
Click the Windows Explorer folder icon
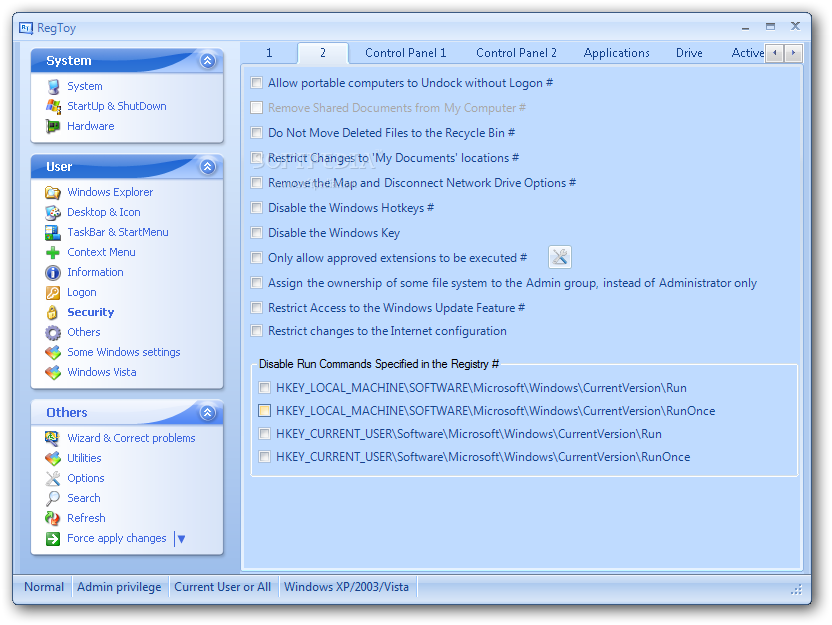[53, 192]
